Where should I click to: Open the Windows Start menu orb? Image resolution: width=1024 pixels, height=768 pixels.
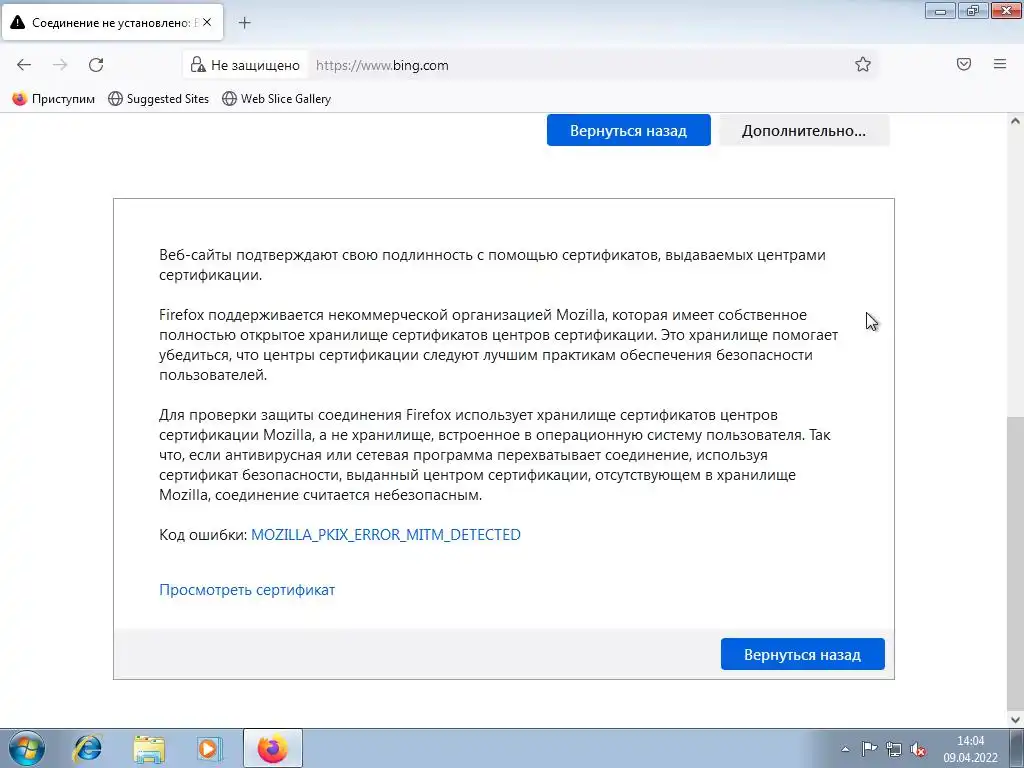click(x=27, y=748)
